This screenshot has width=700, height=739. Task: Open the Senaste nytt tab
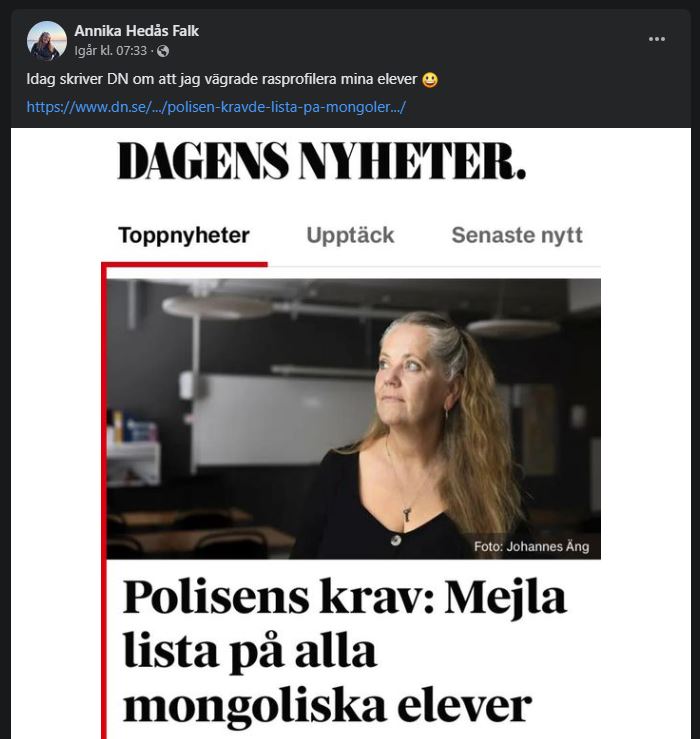click(x=516, y=236)
